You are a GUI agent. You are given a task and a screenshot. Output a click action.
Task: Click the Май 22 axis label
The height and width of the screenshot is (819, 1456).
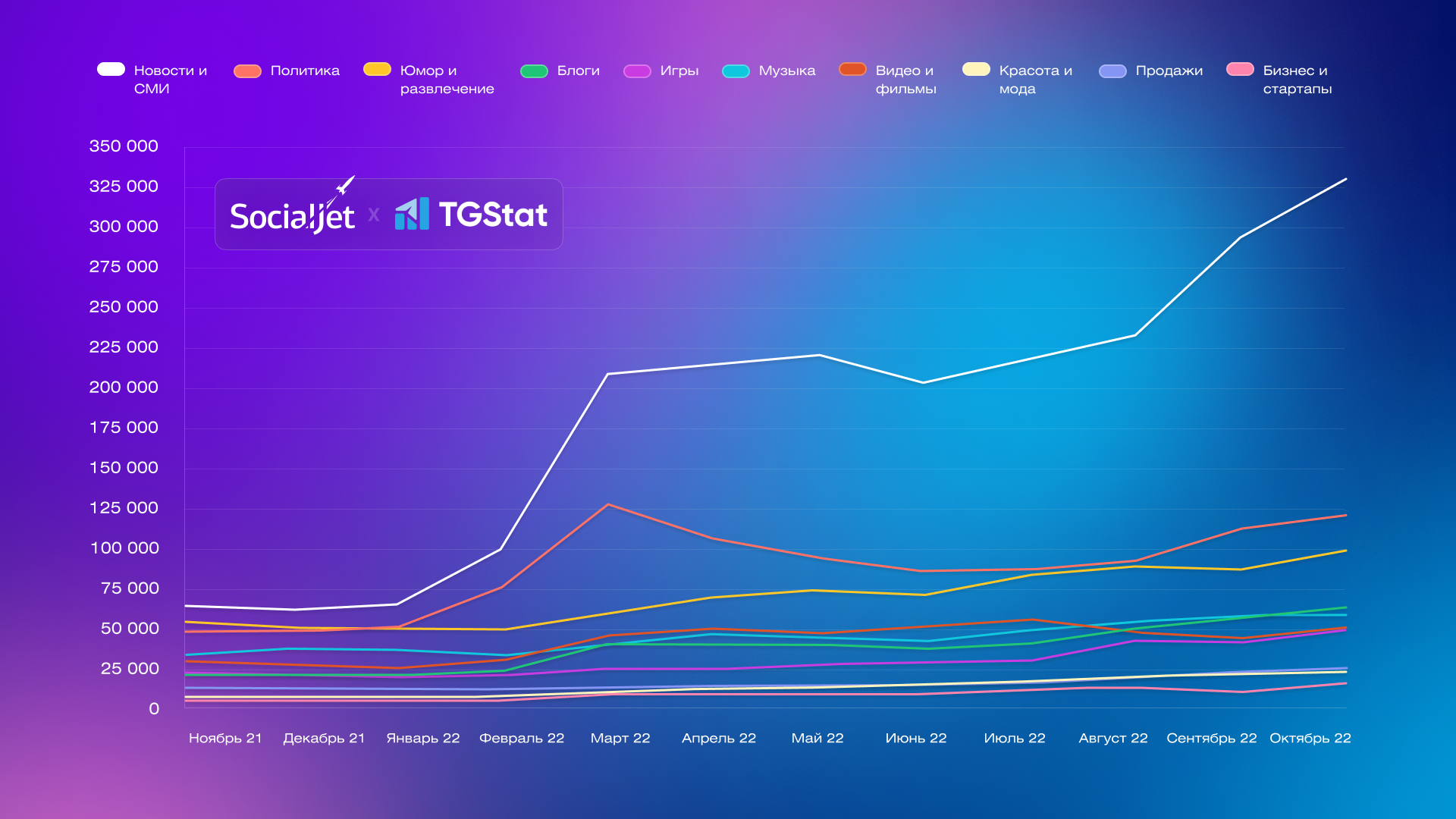pyautogui.click(x=817, y=738)
